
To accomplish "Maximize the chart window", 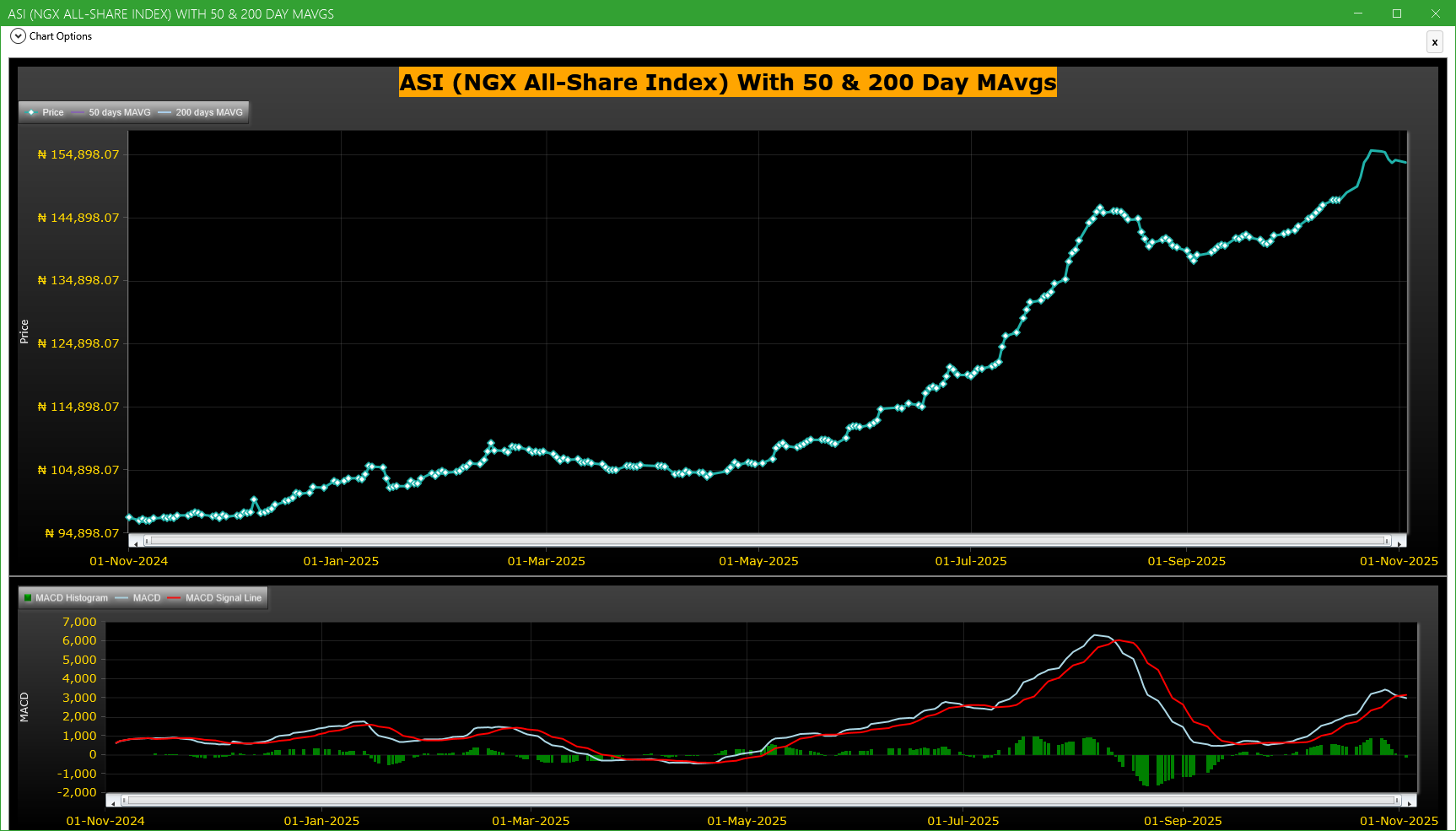I will (x=1397, y=13).
